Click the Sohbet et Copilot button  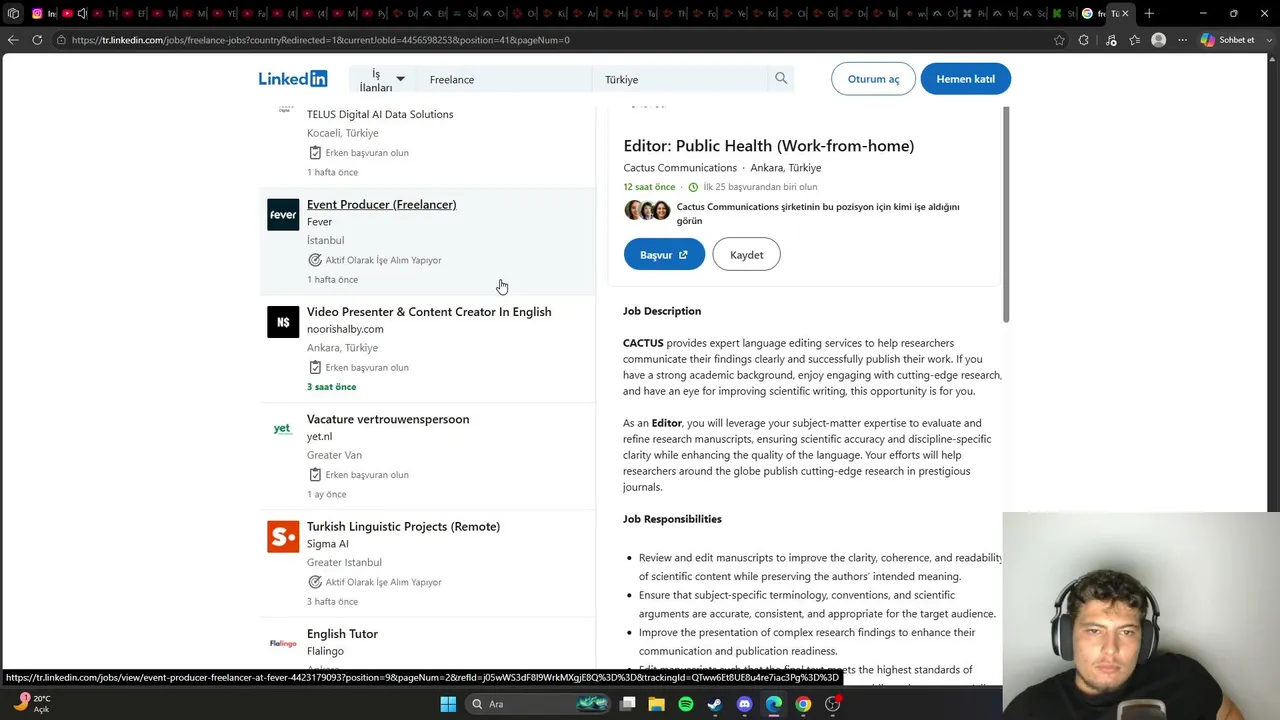coord(1227,40)
